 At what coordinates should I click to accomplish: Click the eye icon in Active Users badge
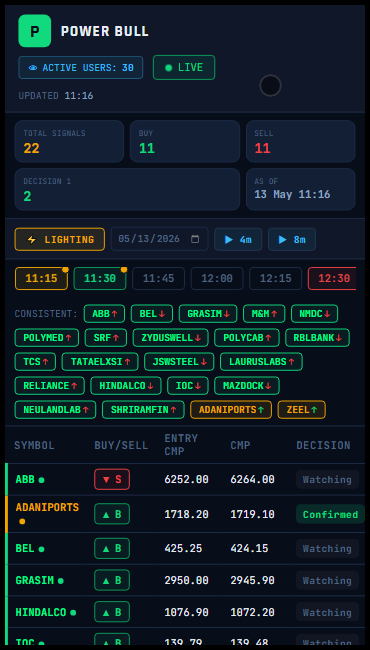click(x=33, y=68)
